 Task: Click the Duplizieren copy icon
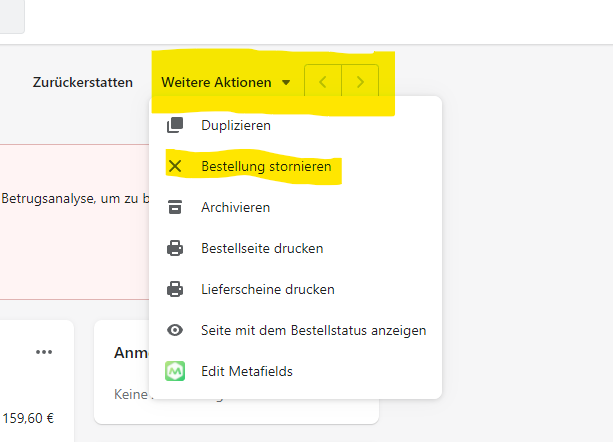click(175, 125)
